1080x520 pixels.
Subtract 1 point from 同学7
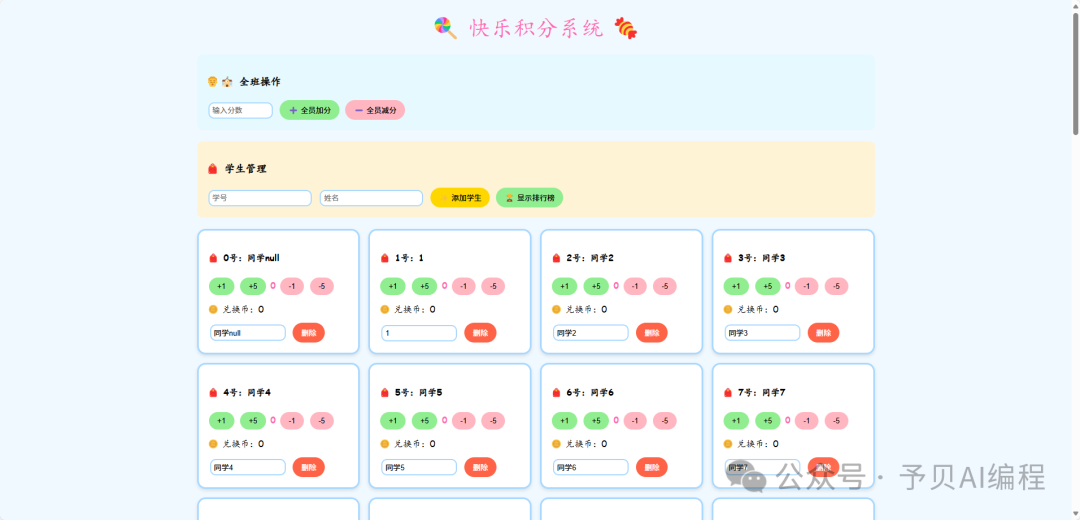tap(807, 420)
